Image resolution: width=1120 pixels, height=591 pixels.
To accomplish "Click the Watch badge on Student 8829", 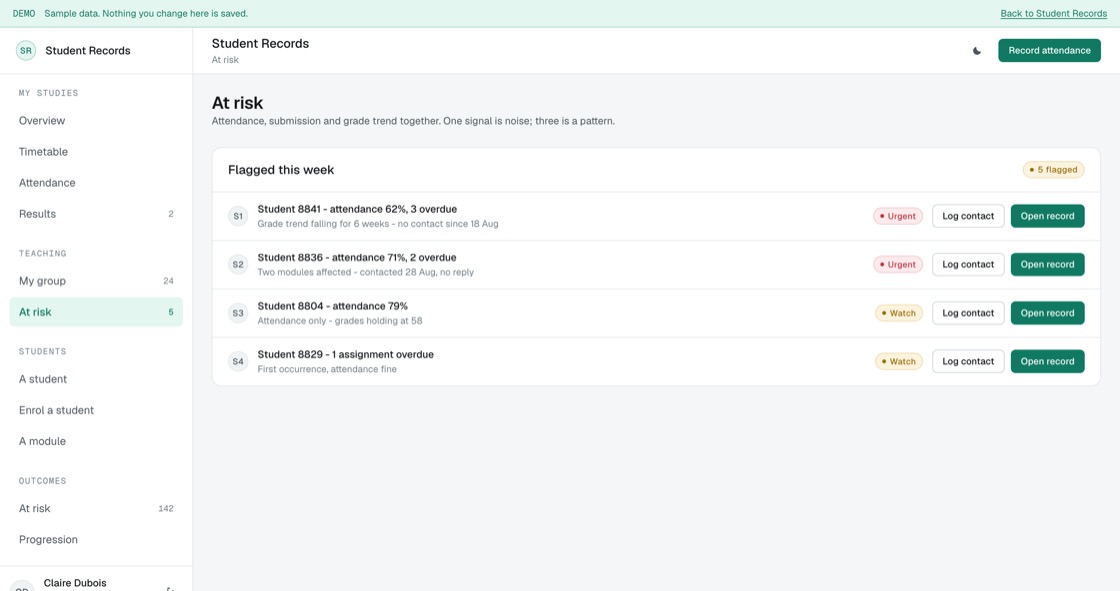I will point(899,362).
